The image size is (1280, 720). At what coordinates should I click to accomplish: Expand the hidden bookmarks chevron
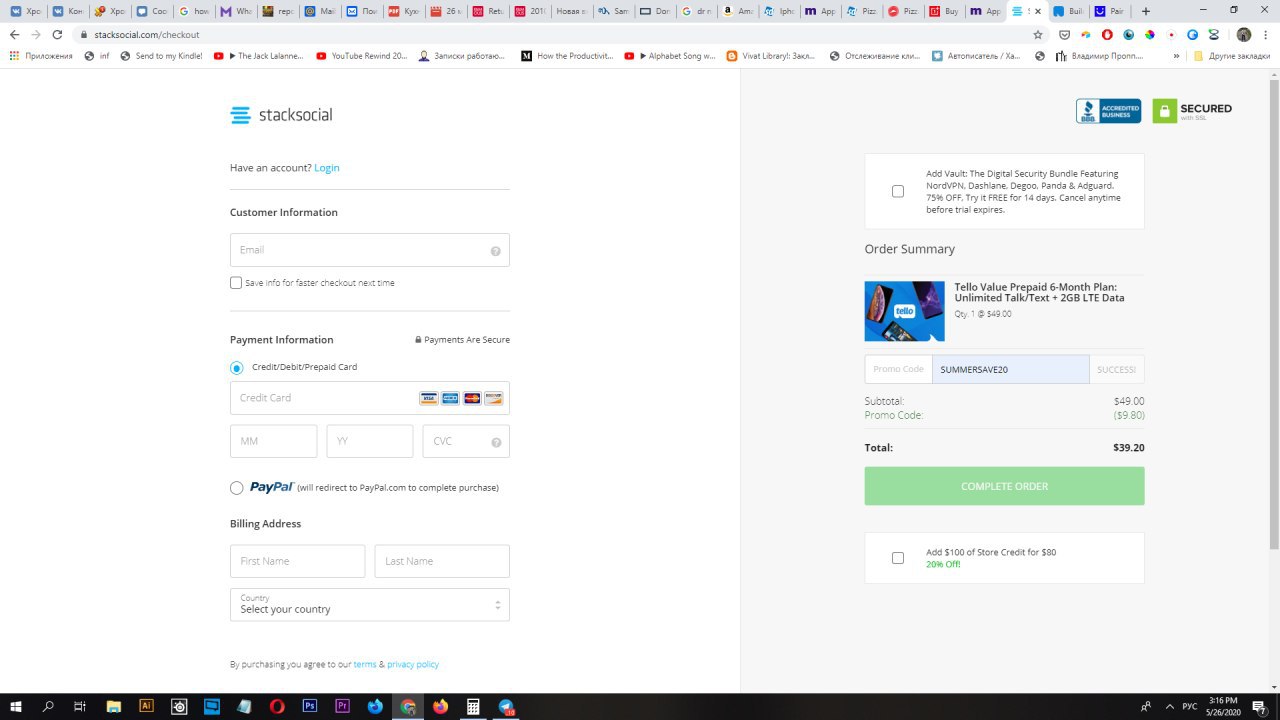tap(1177, 56)
